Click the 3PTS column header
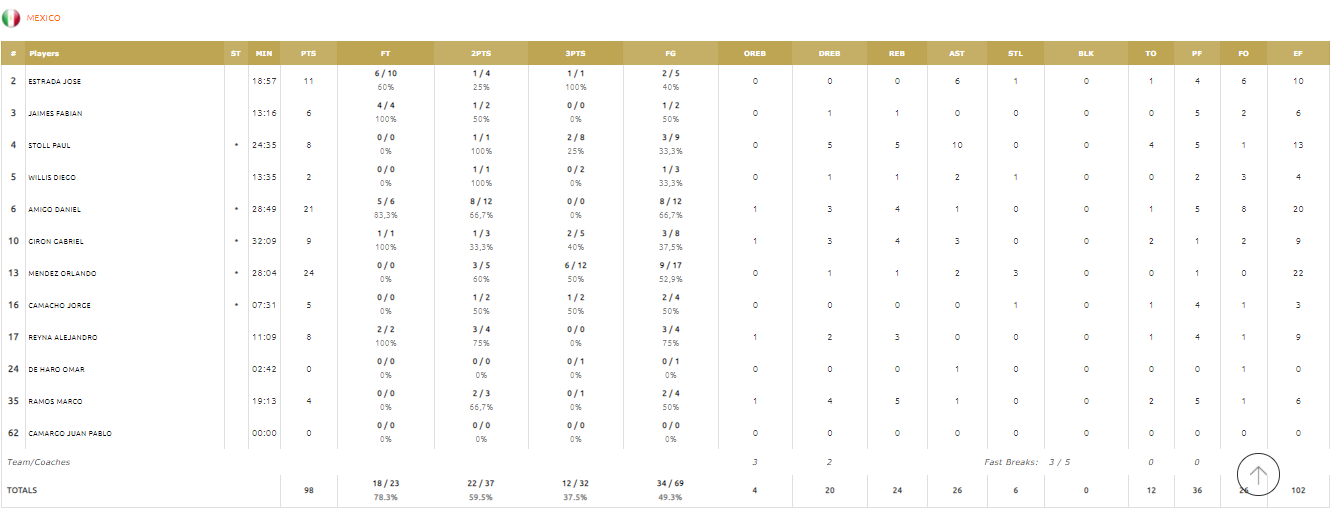The height and width of the screenshot is (508, 1330). [x=576, y=53]
